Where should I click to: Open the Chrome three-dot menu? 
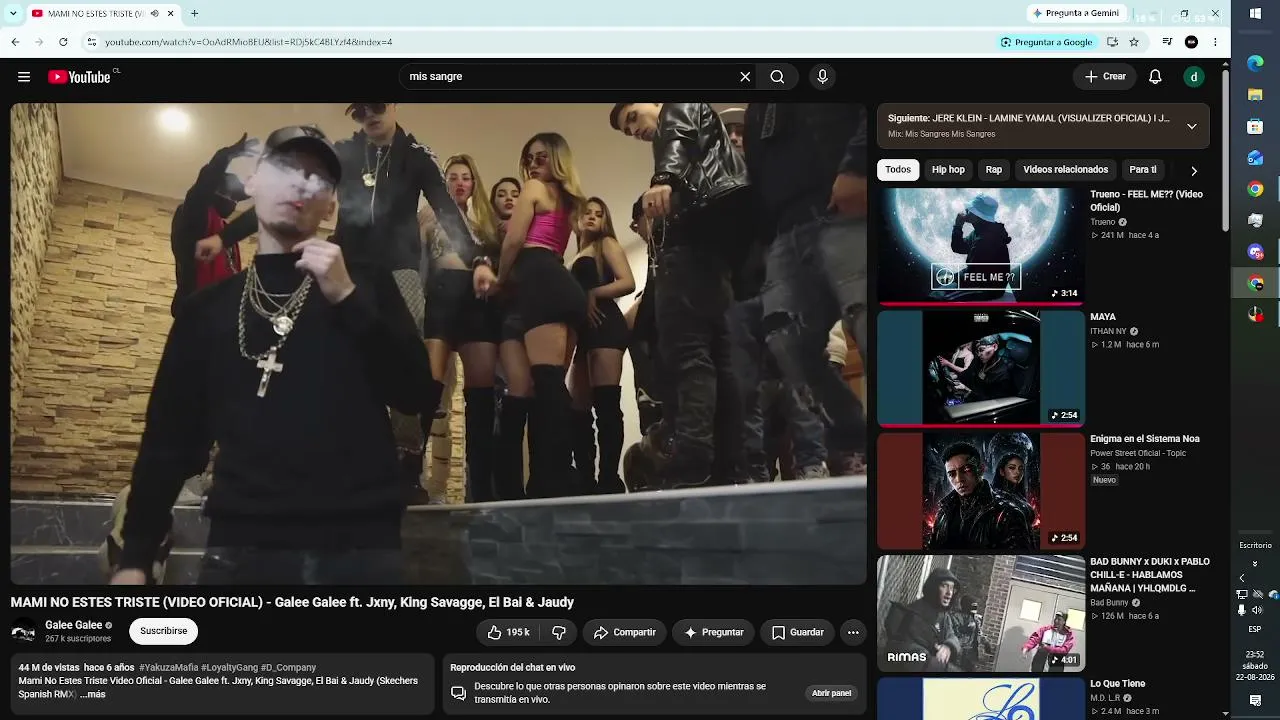click(1215, 42)
